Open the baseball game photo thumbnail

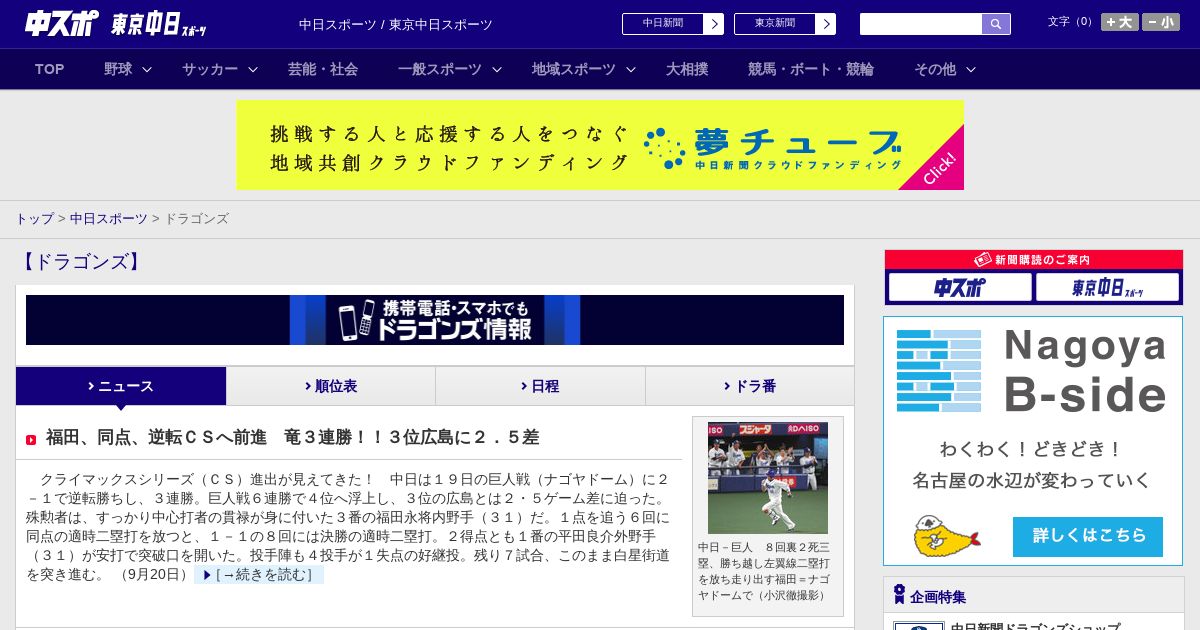(x=768, y=478)
